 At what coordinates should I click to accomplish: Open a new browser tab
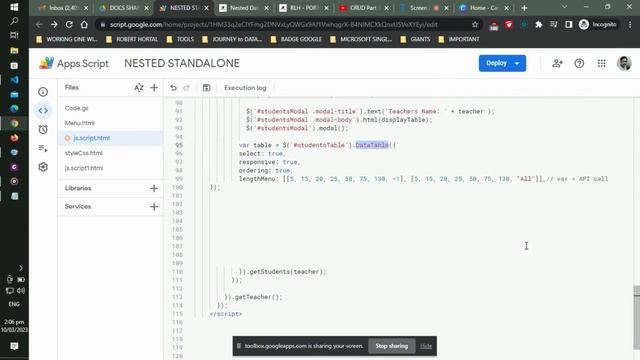pyautogui.click(x=524, y=8)
